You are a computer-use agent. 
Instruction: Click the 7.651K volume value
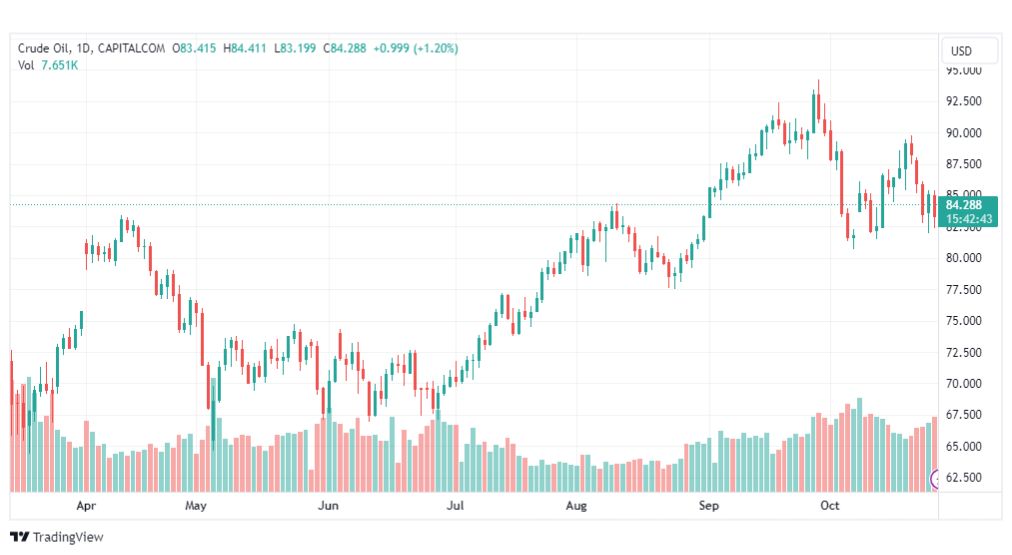(59, 65)
